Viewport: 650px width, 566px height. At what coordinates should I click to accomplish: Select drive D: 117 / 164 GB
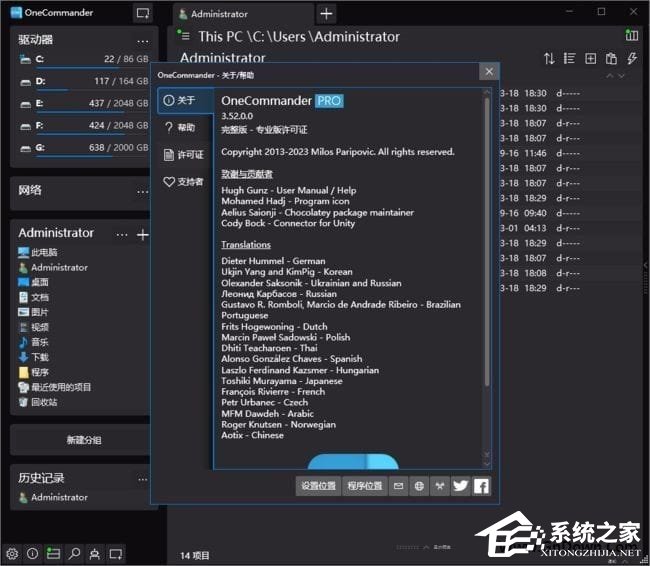pyautogui.click(x=83, y=81)
